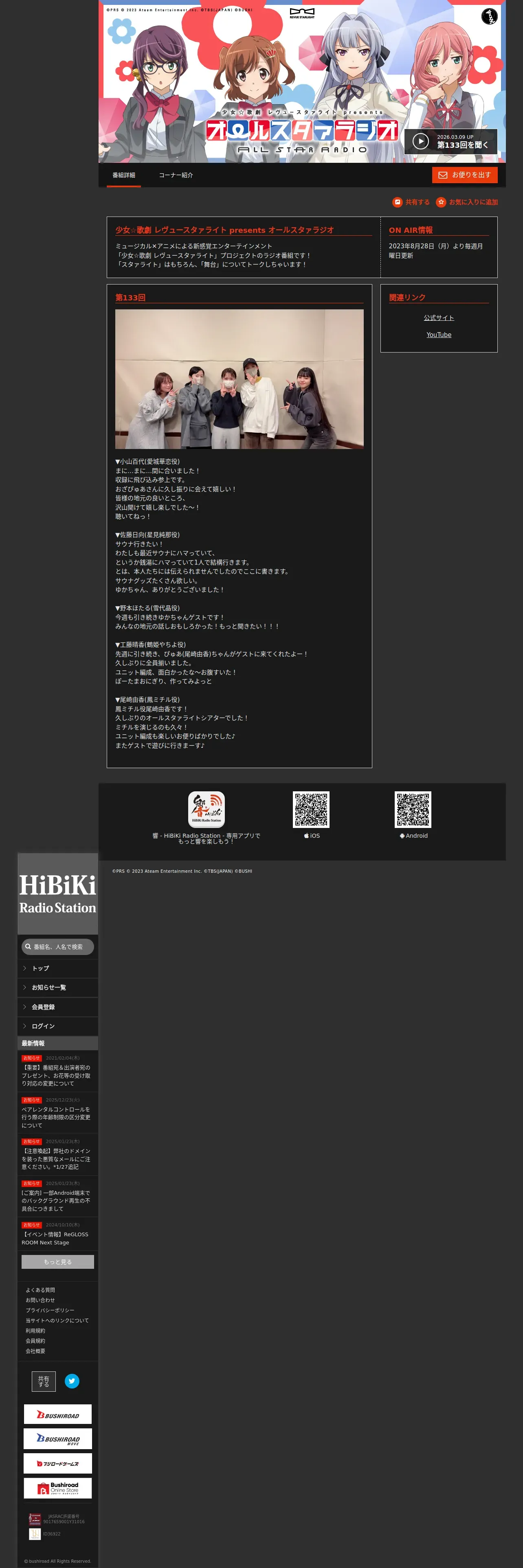Click the chevron beside お知らせ一覧
523x1568 pixels.
24,987
